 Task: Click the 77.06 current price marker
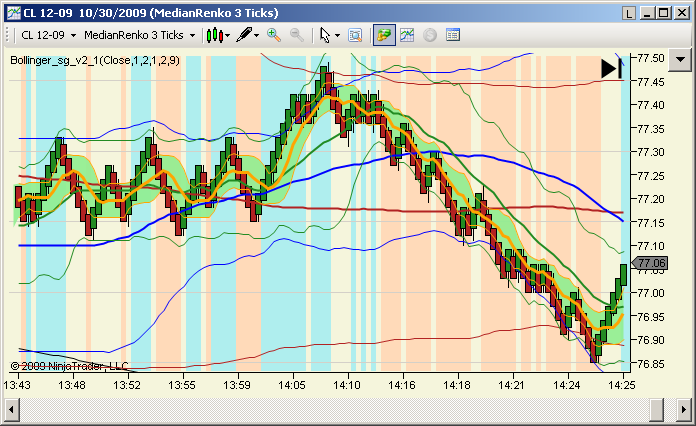click(x=649, y=263)
